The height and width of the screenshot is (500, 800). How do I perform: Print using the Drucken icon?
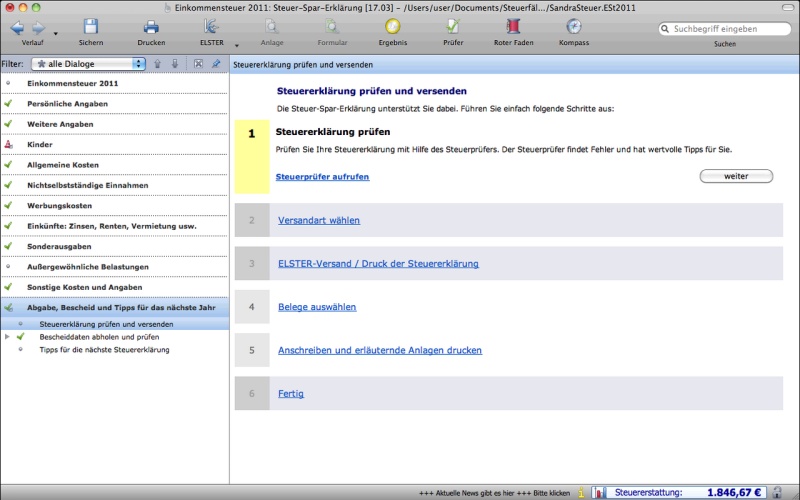(151, 27)
